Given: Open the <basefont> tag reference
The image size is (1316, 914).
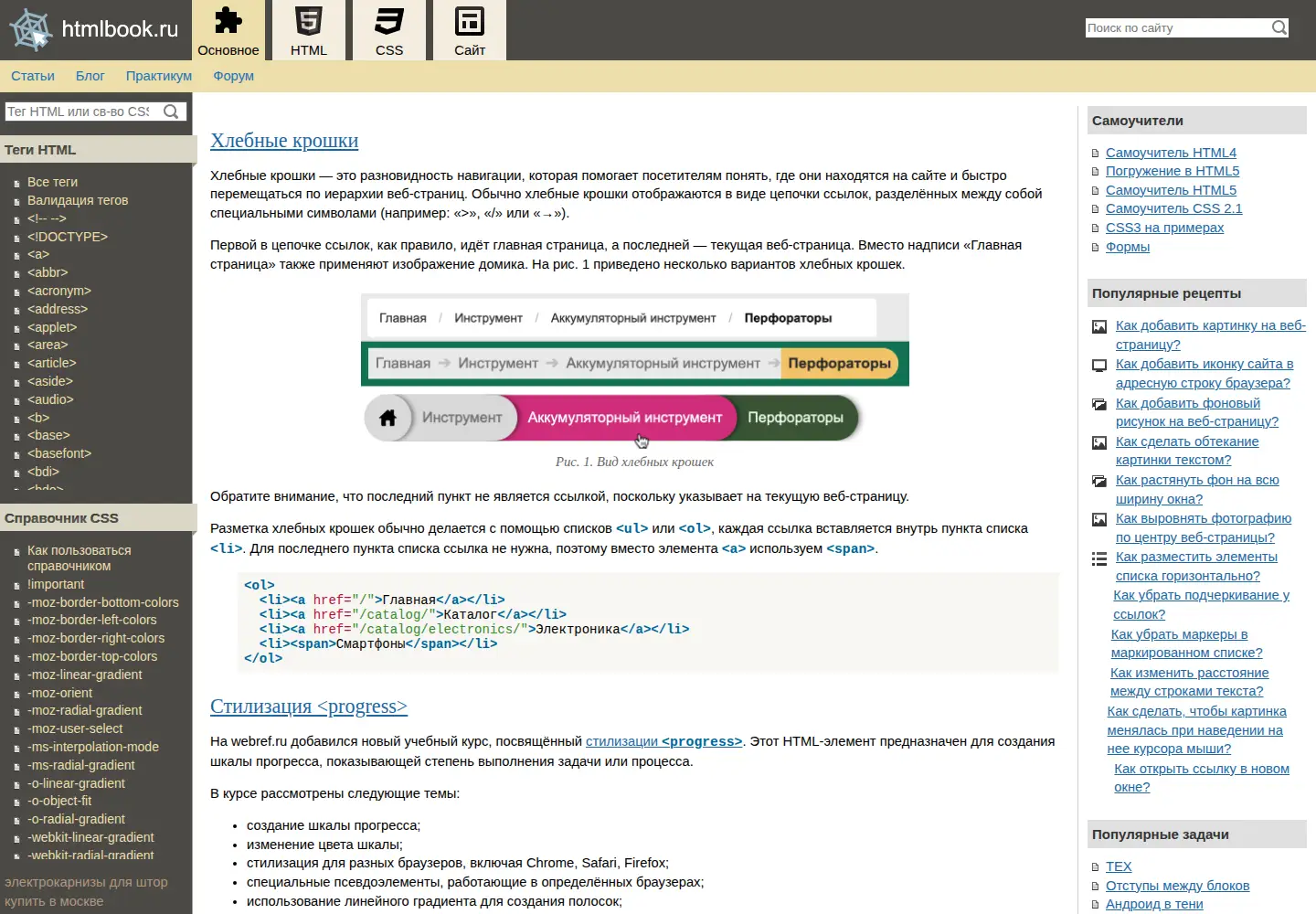Looking at the screenshot, I should [x=59, y=453].
